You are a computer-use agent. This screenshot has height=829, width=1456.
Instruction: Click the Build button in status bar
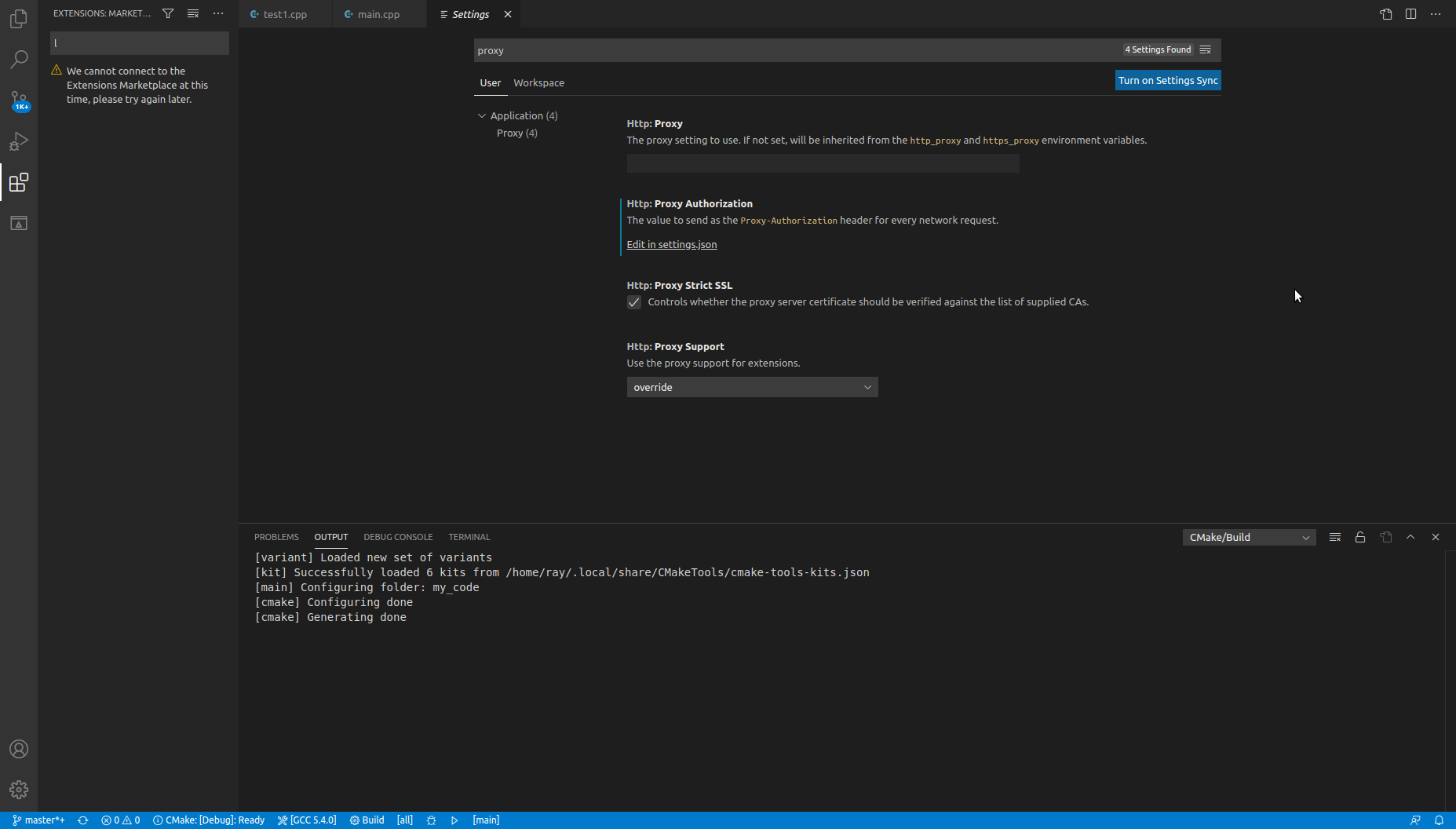pos(367,820)
